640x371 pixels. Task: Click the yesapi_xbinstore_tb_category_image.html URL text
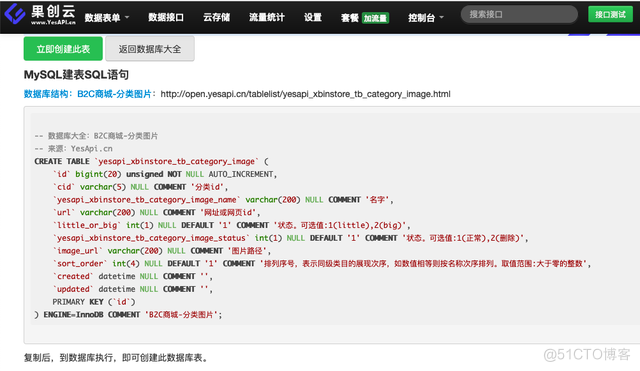coord(305,94)
